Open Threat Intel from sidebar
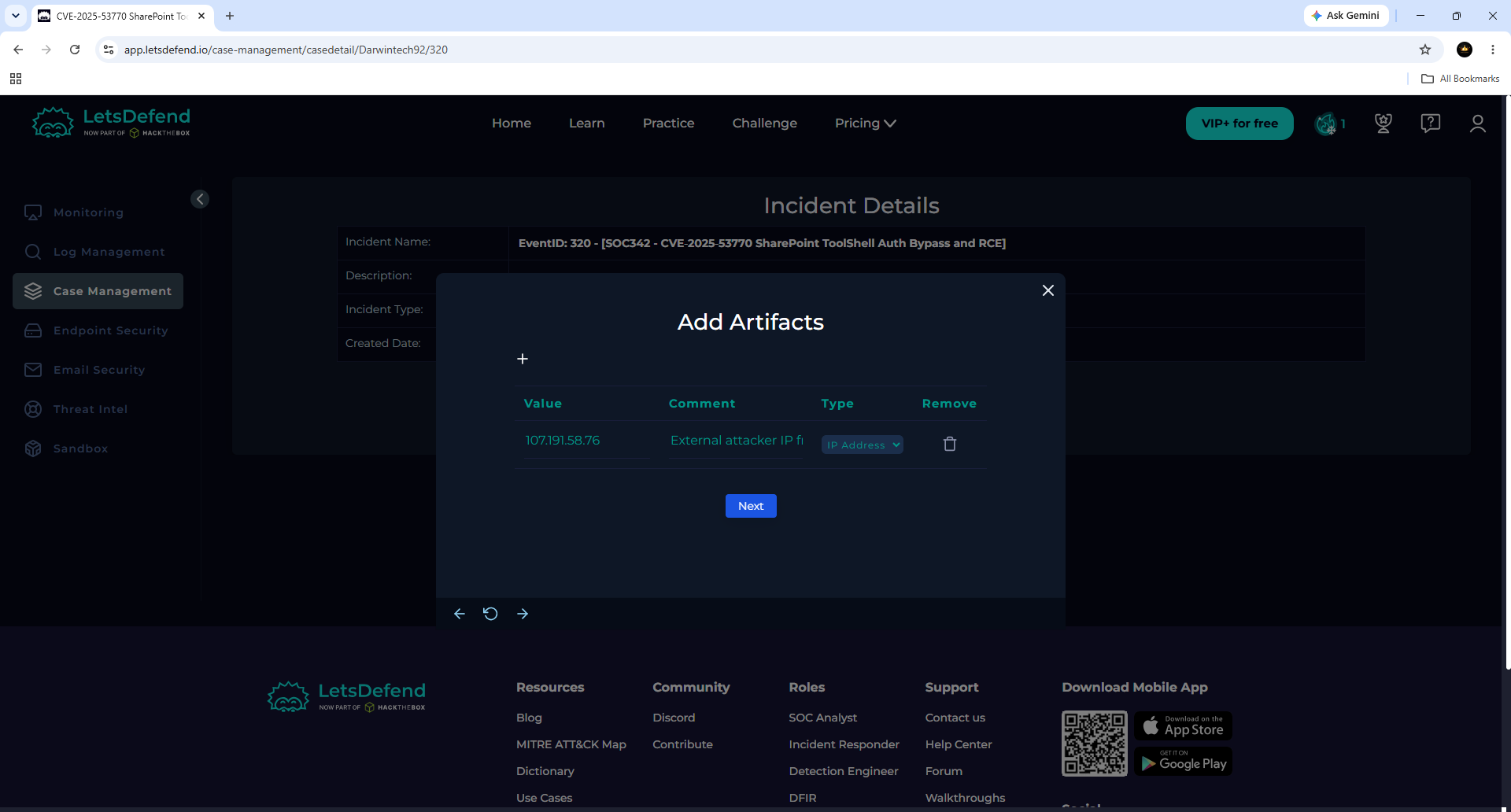This screenshot has width=1511, height=812. (x=98, y=409)
